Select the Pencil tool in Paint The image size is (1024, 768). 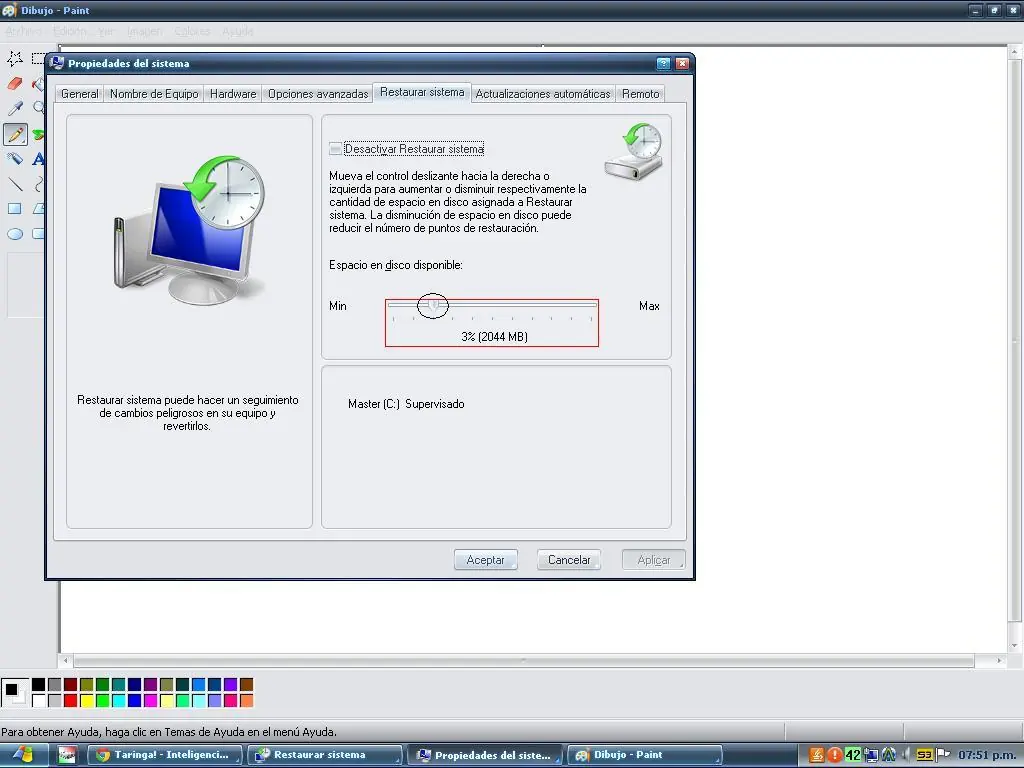(x=15, y=135)
